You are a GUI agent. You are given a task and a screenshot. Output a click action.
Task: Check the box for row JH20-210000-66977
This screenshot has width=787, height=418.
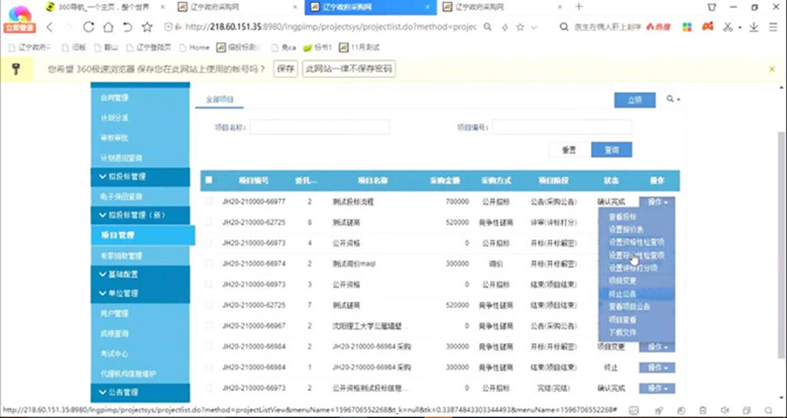tap(209, 201)
